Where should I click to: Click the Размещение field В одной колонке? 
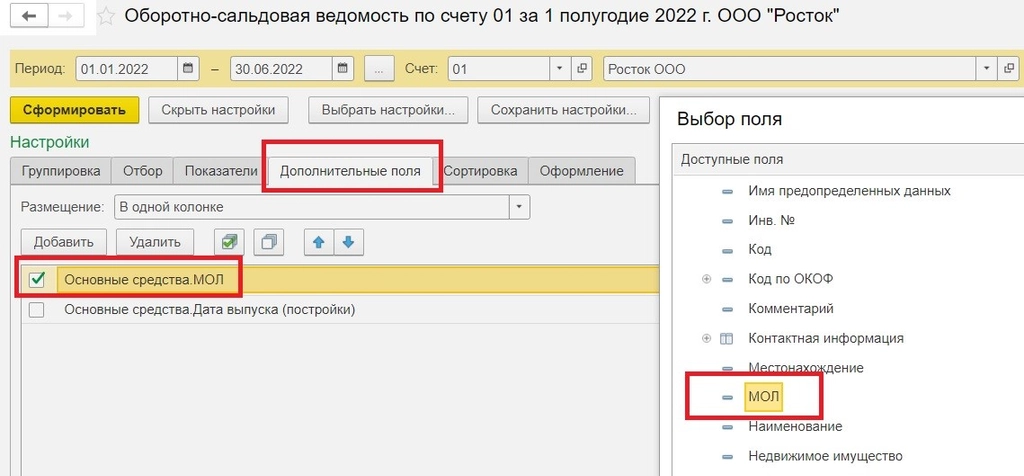(x=312, y=207)
